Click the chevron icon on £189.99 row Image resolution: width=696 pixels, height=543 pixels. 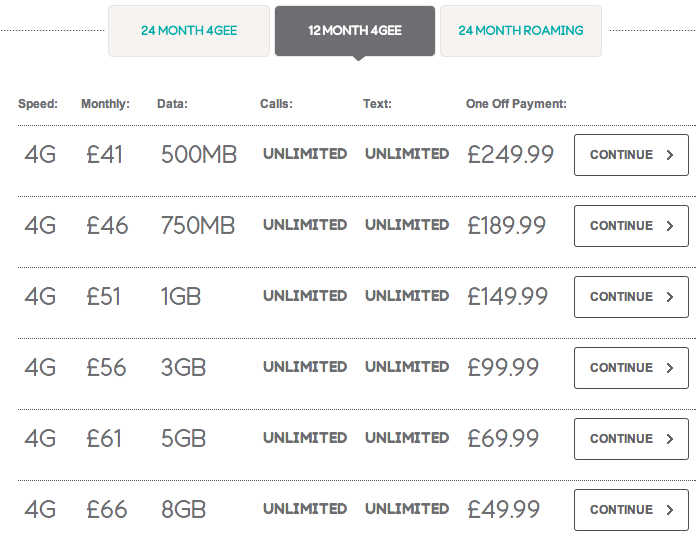point(670,226)
